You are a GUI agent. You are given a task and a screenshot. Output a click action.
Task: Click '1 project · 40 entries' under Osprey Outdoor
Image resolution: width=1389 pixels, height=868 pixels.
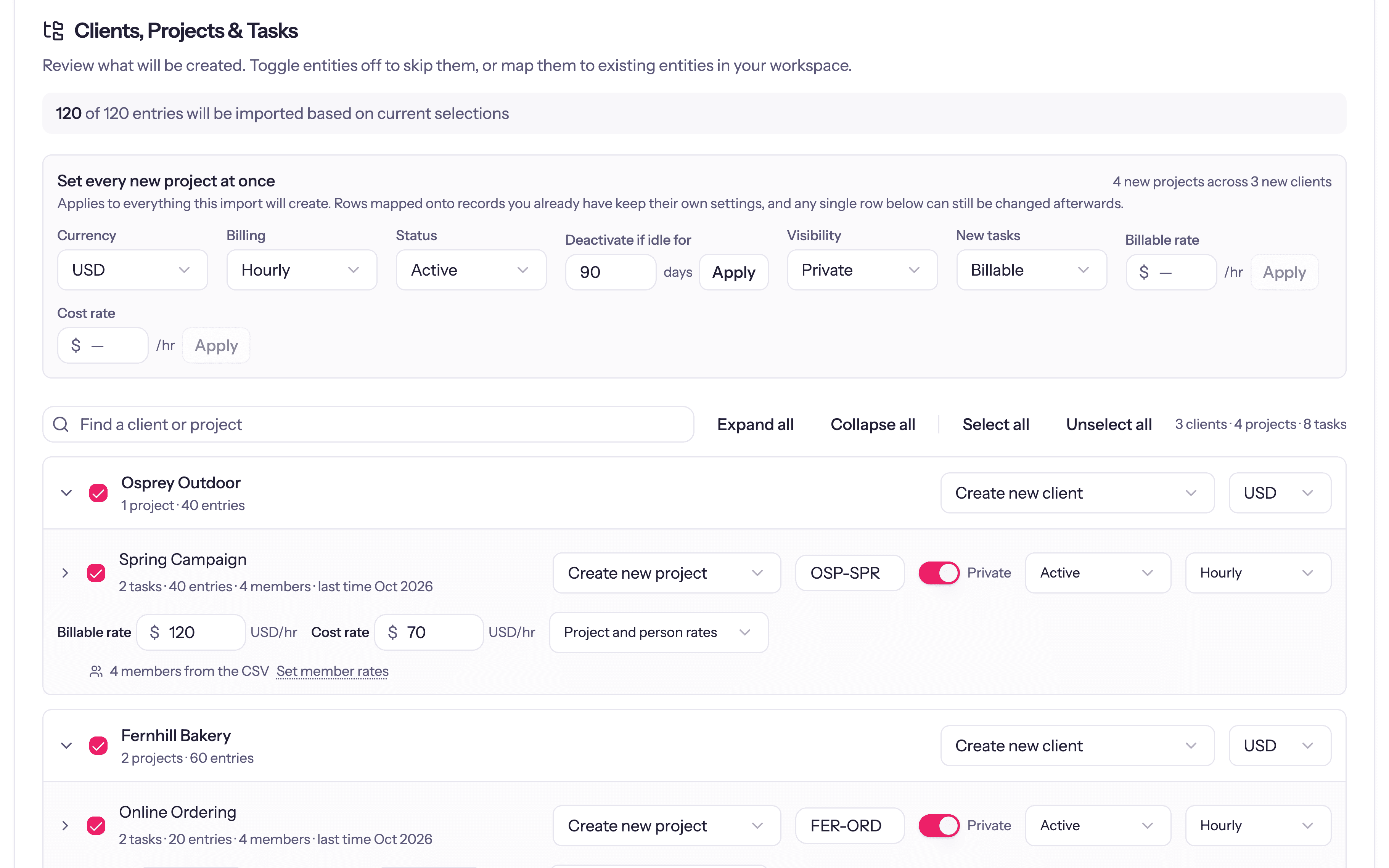[183, 505]
